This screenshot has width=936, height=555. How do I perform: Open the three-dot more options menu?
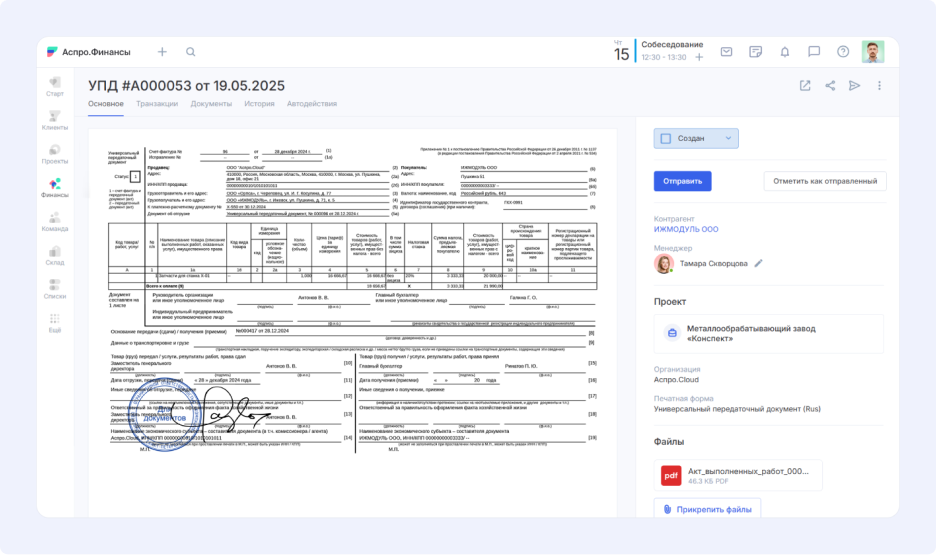pyautogui.click(x=879, y=85)
